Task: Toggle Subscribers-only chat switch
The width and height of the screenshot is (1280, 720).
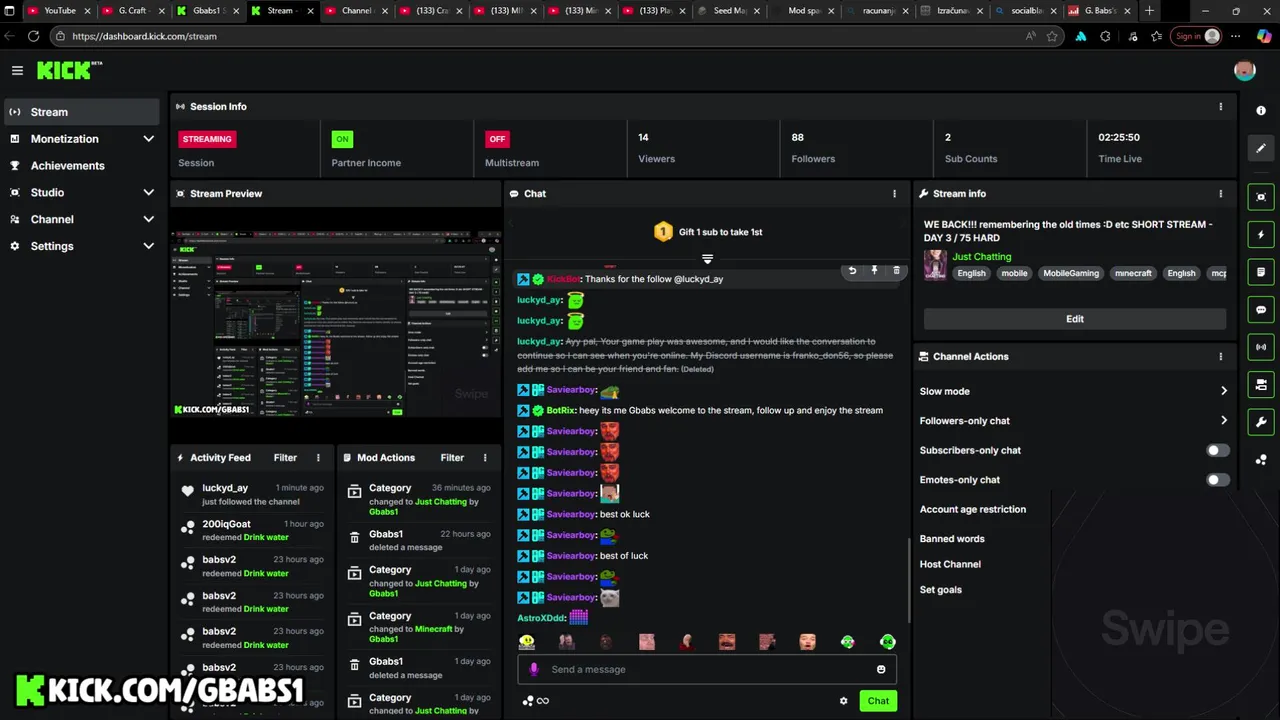Action: pos(1217,450)
